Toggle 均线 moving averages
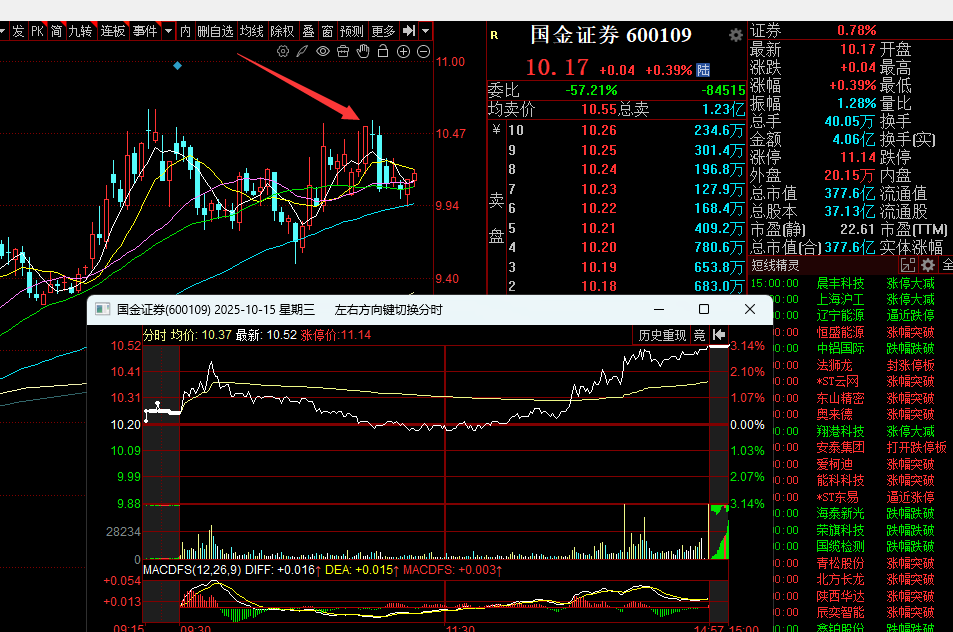Viewport: 953px width, 632px height. [252, 31]
